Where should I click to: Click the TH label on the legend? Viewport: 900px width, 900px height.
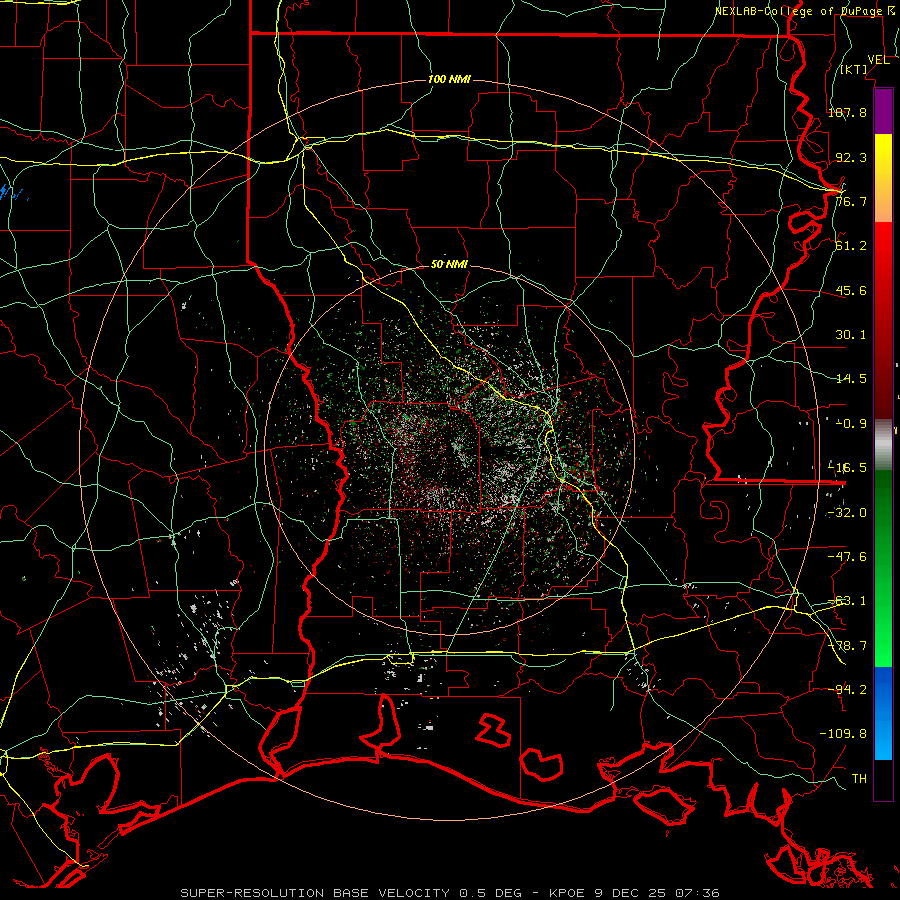click(x=859, y=779)
